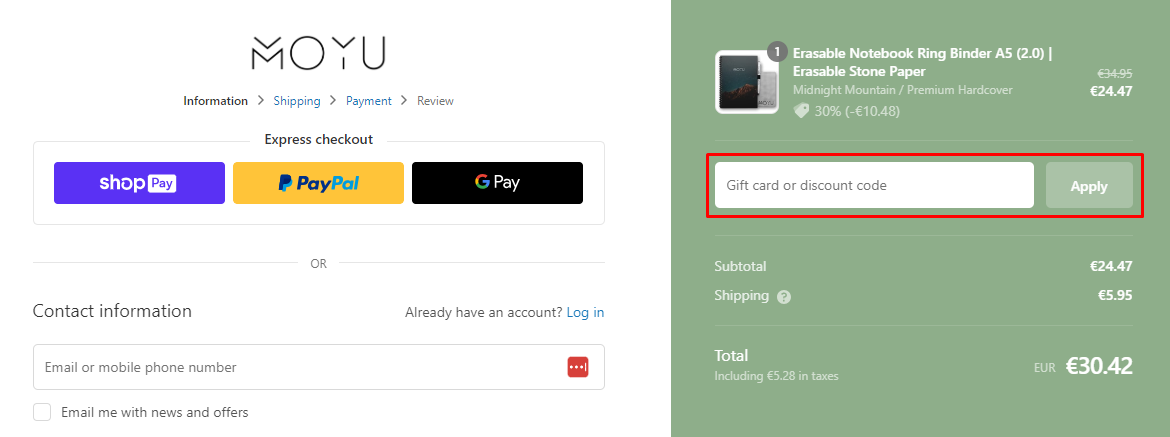Click the discount tag icon beside 30%
The height and width of the screenshot is (437, 1170).
coord(801,111)
